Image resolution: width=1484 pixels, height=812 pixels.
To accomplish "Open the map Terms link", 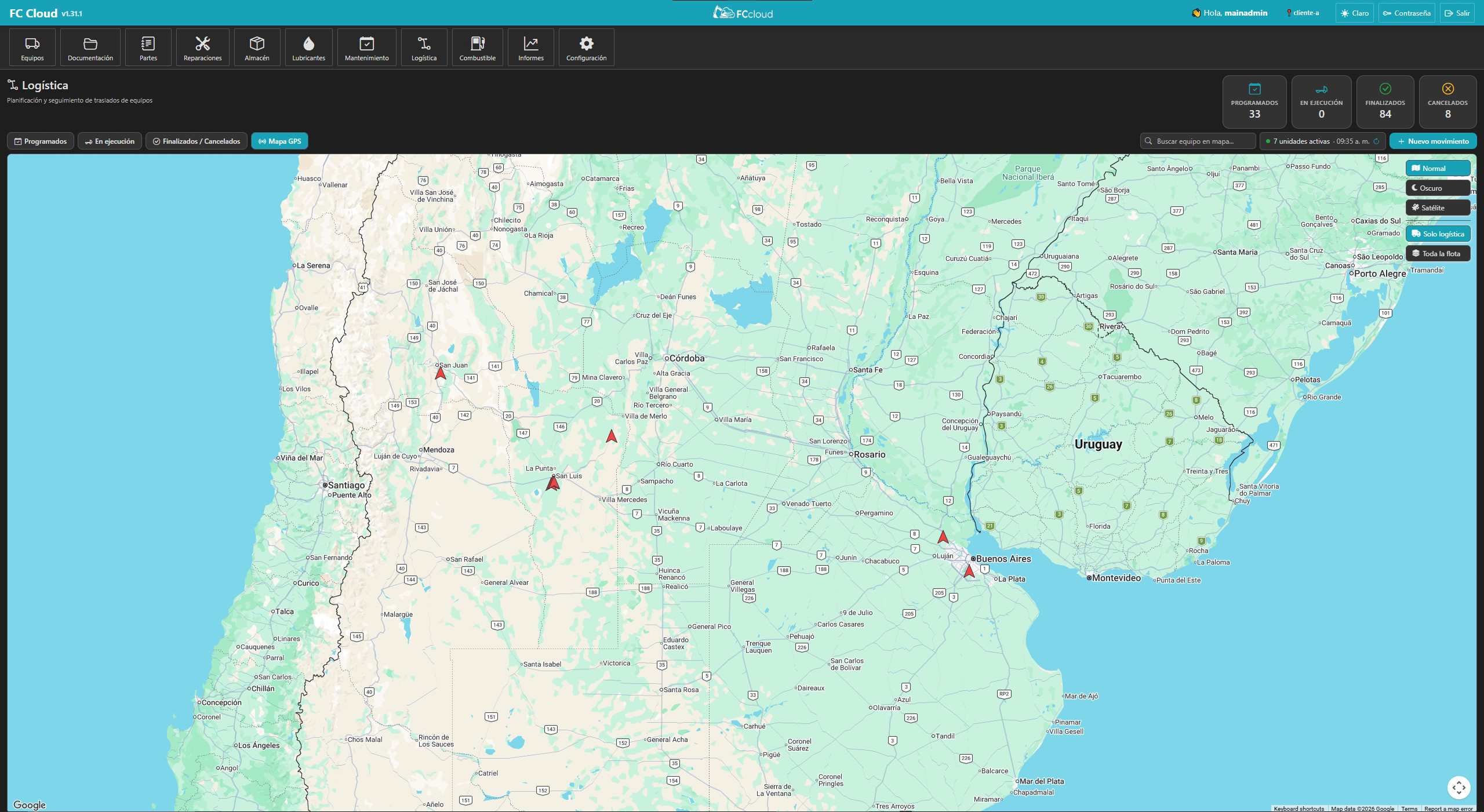I will coord(1409,809).
